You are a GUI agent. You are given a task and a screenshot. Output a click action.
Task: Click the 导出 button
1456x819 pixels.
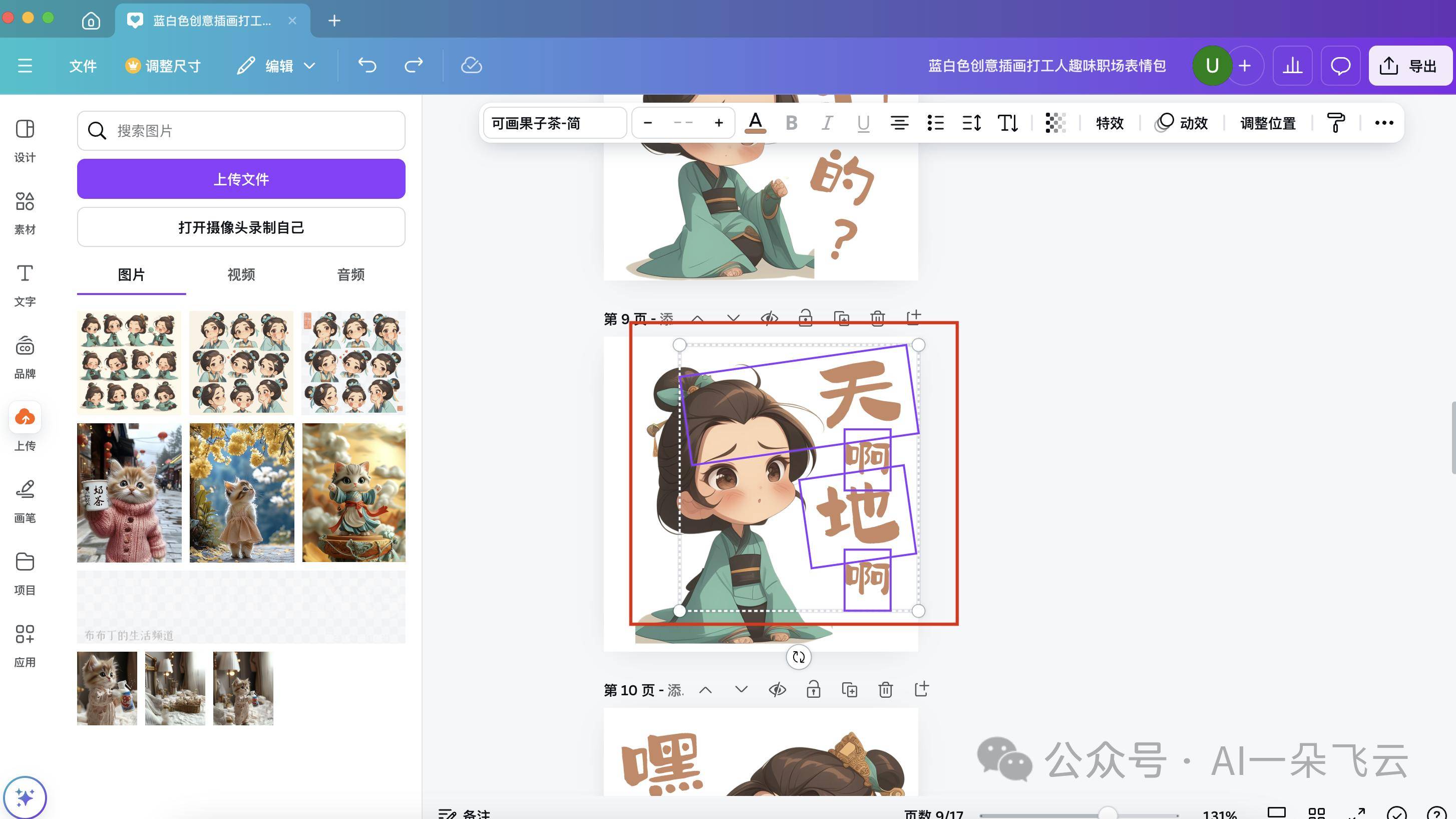(1409, 65)
